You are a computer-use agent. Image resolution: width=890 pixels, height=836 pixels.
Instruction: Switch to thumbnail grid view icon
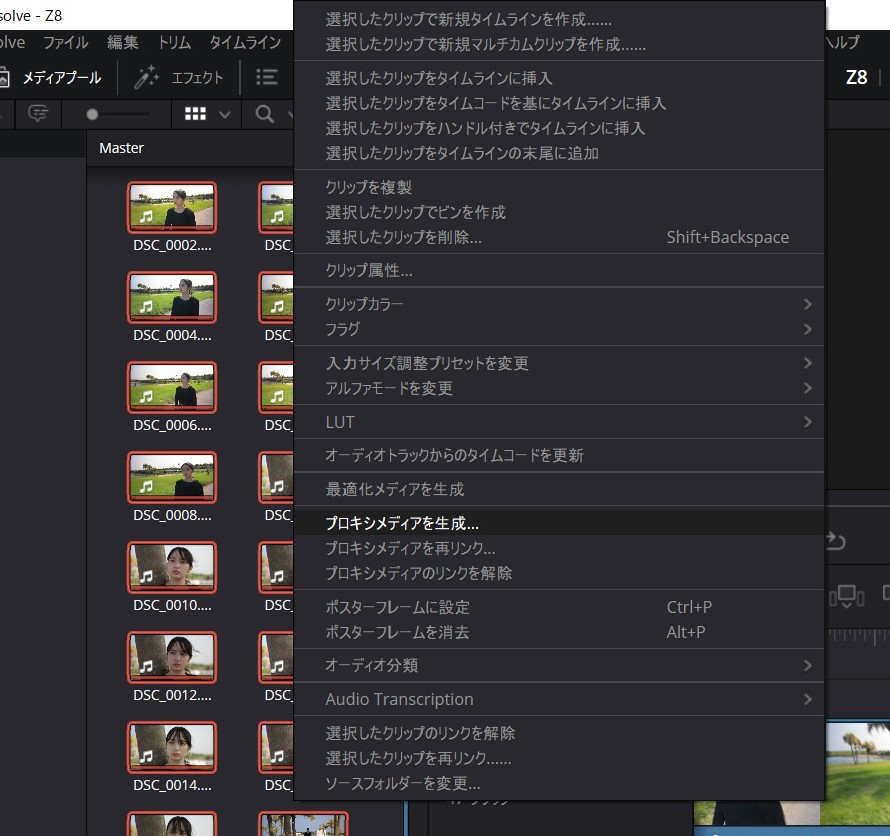click(x=195, y=114)
